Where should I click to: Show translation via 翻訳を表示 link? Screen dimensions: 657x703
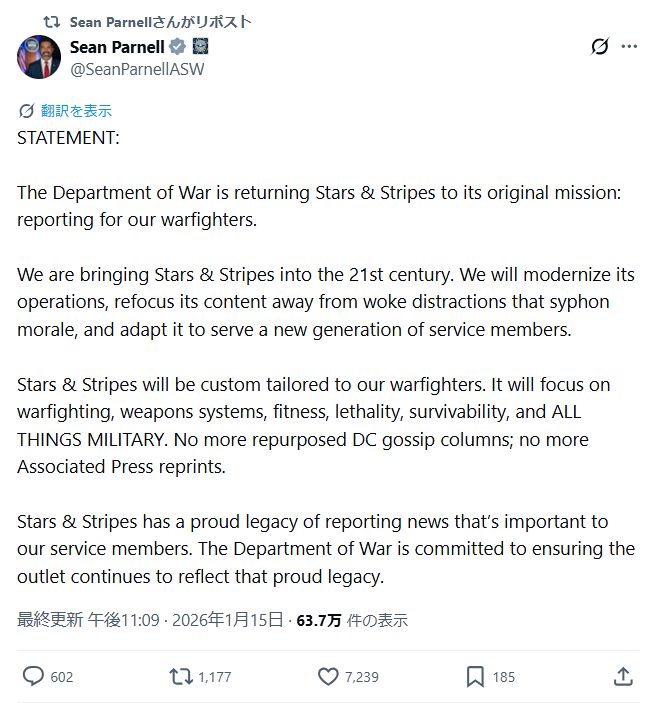[x=76, y=110]
